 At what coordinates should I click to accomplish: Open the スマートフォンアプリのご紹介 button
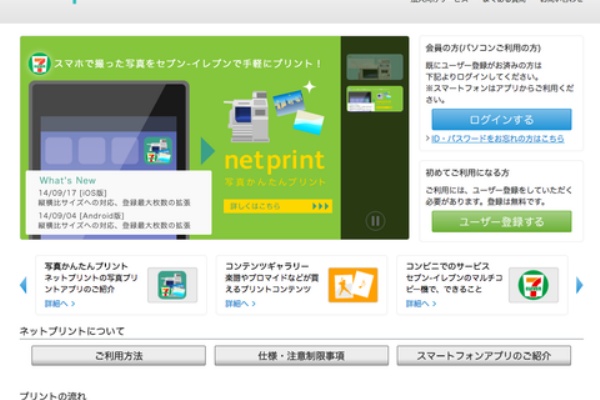(x=483, y=355)
